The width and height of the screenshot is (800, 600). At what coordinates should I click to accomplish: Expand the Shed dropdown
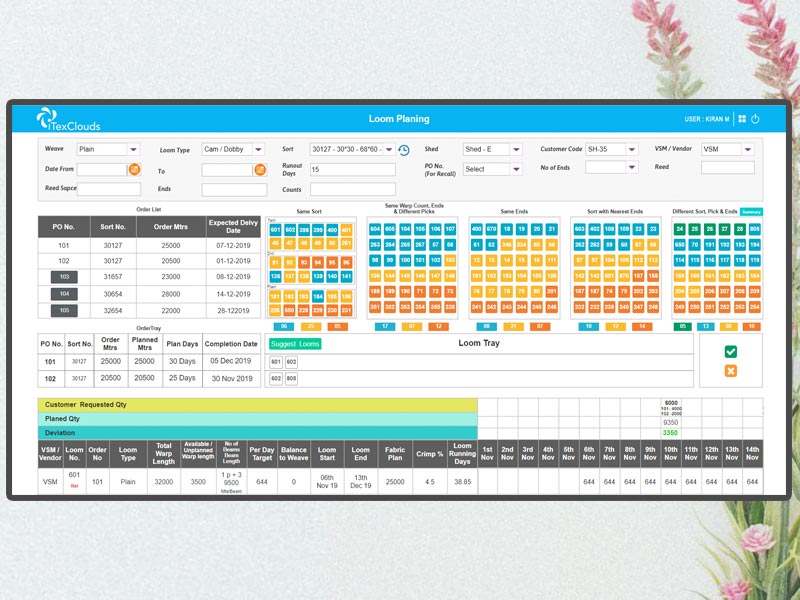click(515, 150)
